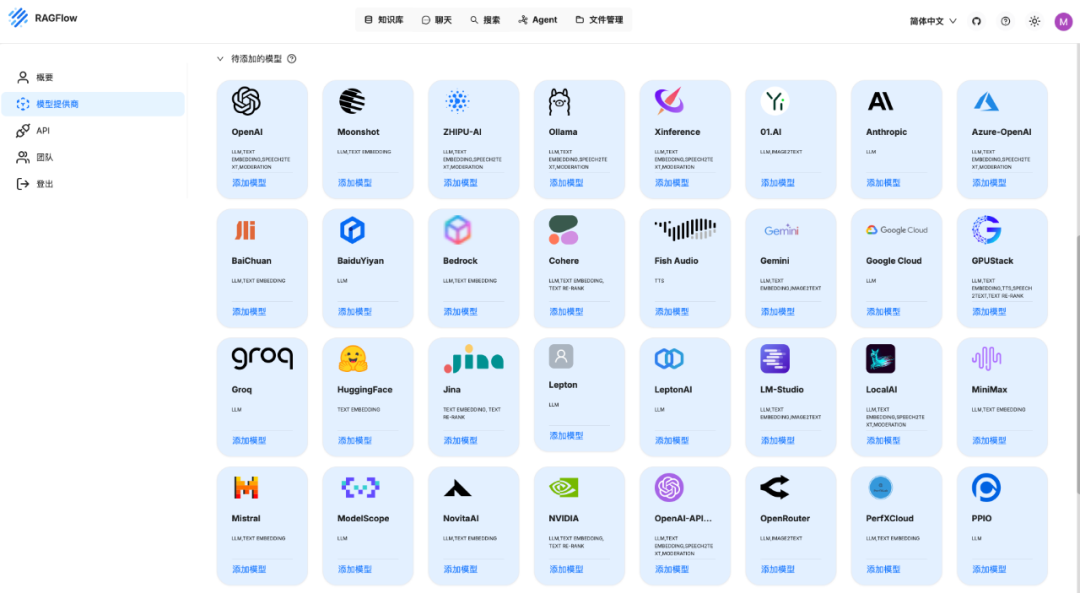Click the Anthropic logo icon
Screen dimensions: 1080x593
pos(880,102)
